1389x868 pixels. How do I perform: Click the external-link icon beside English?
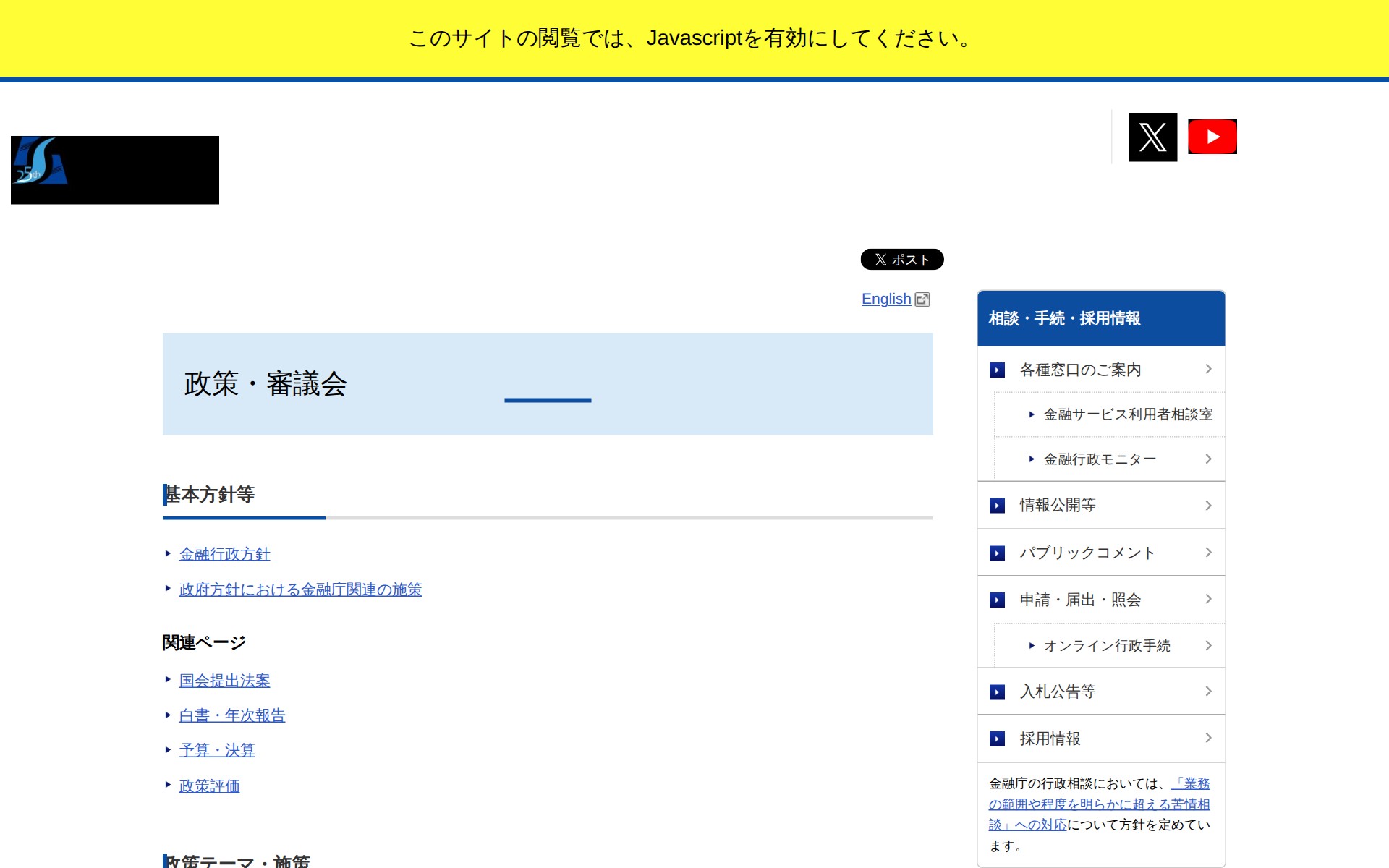pyautogui.click(x=922, y=299)
